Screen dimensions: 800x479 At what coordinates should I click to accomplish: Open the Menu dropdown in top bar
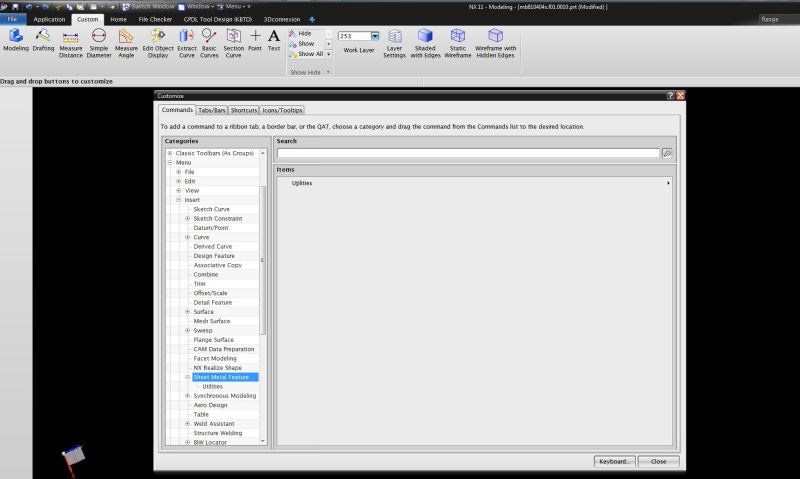click(x=234, y=7)
